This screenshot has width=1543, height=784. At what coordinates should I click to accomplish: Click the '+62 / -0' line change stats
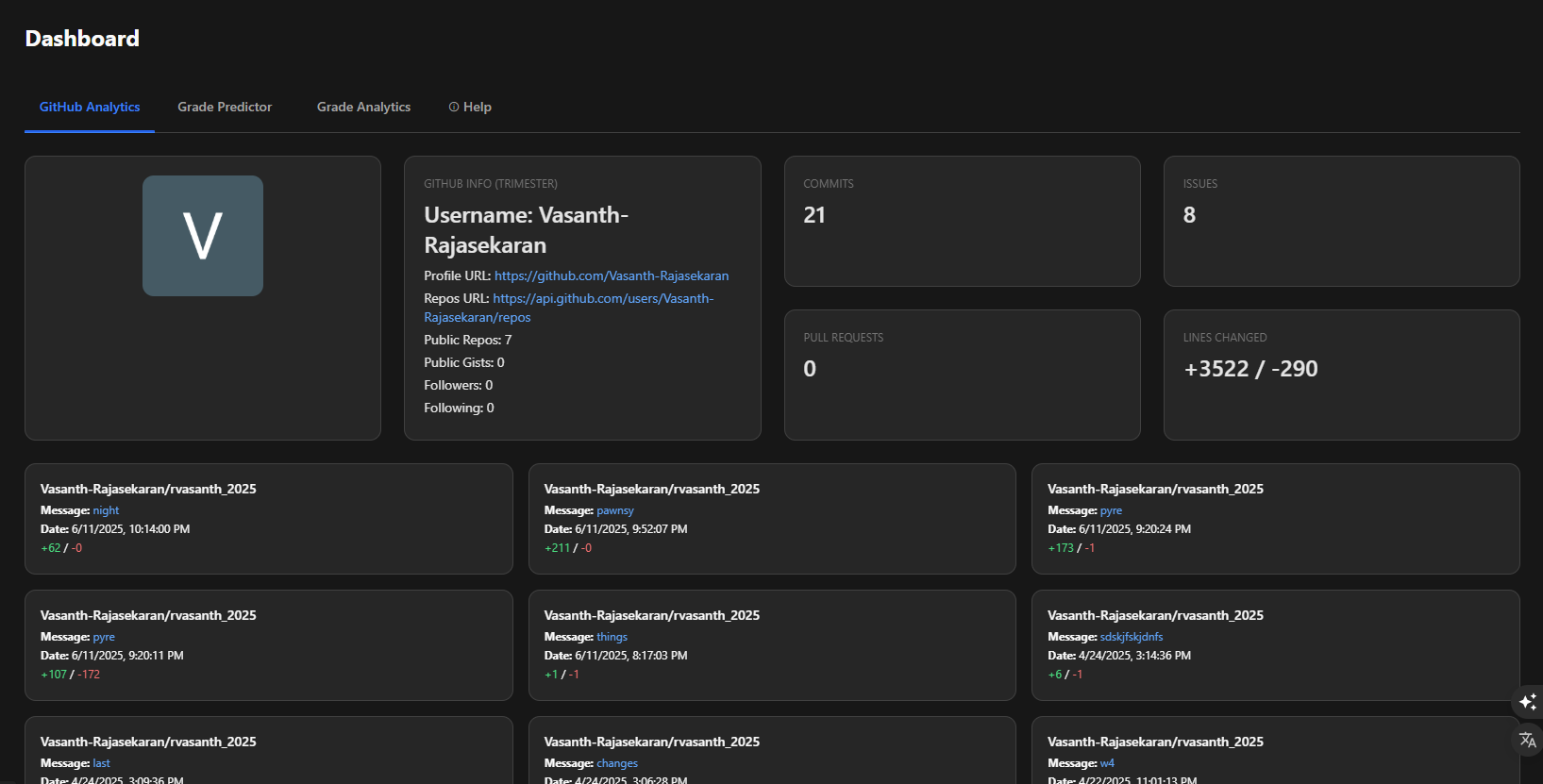(61, 548)
